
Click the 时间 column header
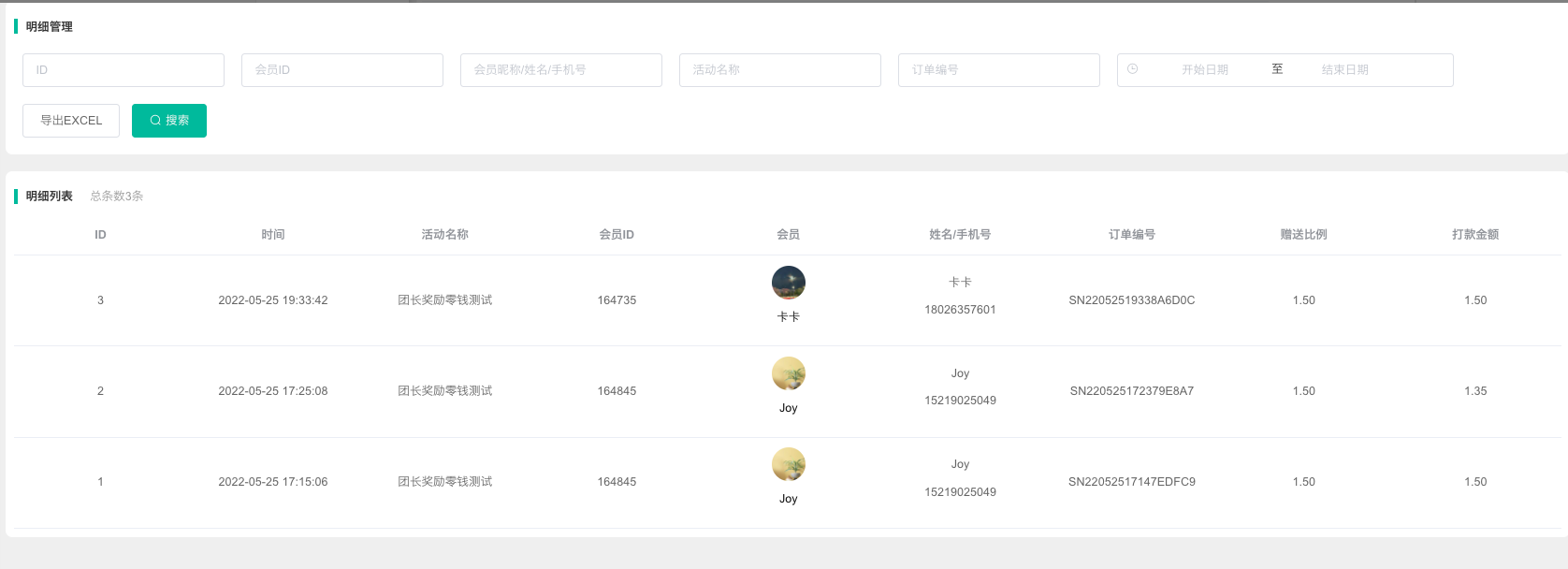(273, 235)
